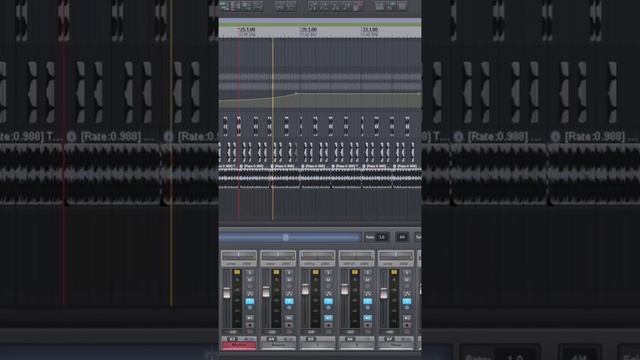Open FX chain on fourth mixer strip
The image size is (640, 360).
click(367, 286)
